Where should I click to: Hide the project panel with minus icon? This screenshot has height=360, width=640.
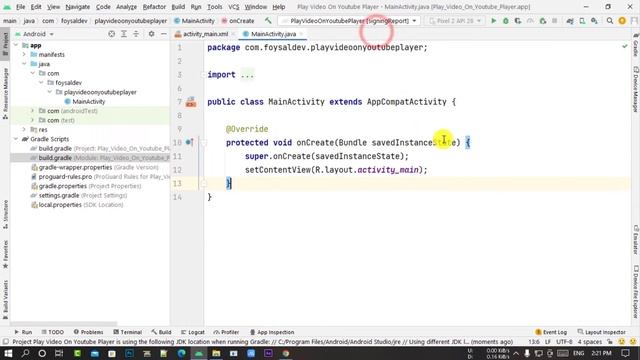pos(164,34)
